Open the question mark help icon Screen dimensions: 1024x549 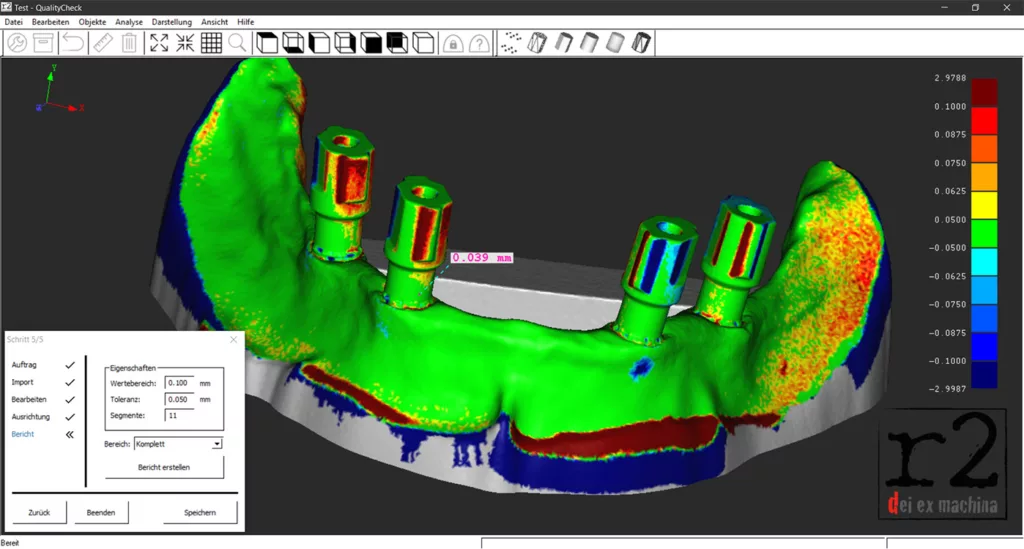tap(480, 44)
